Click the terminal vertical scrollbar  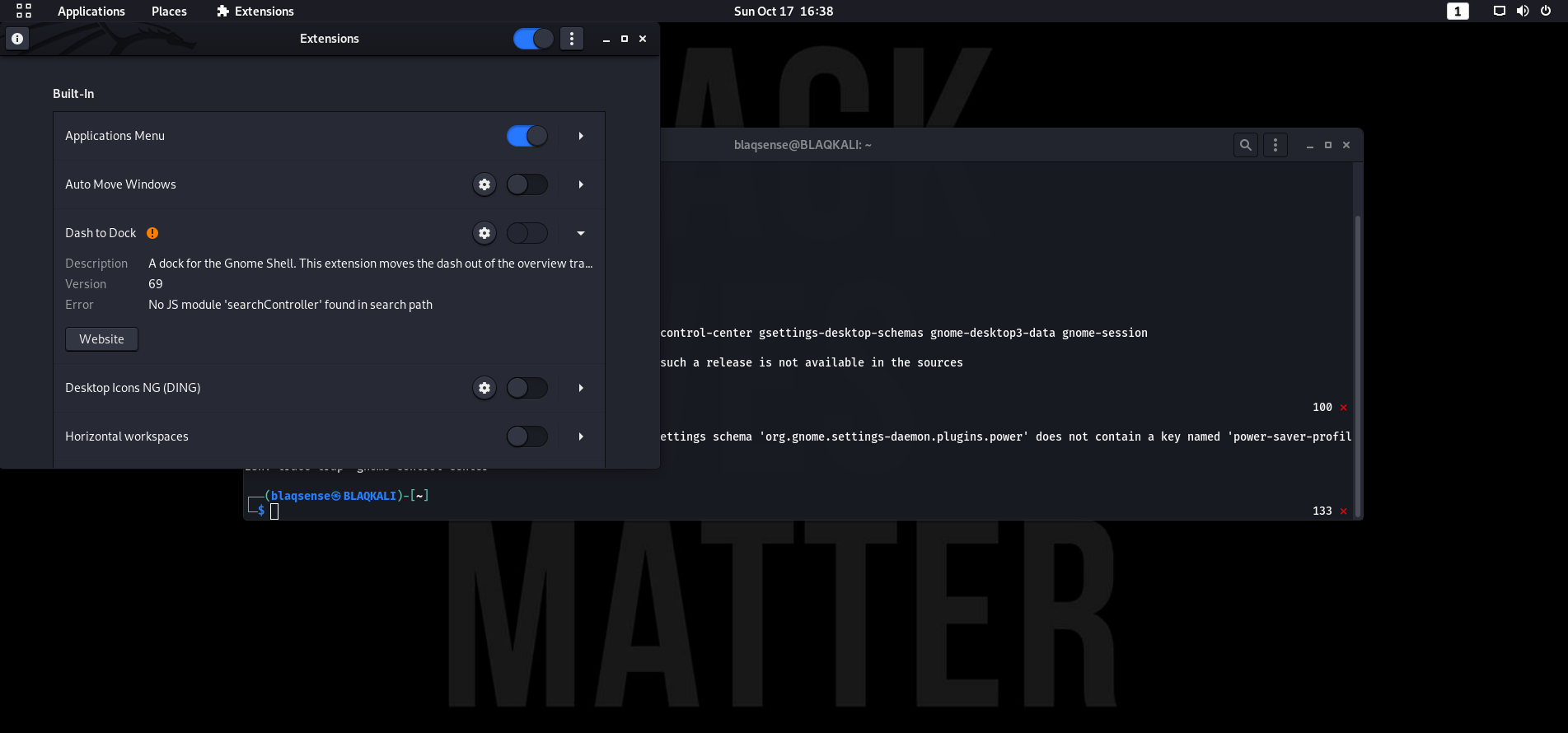(1357, 362)
